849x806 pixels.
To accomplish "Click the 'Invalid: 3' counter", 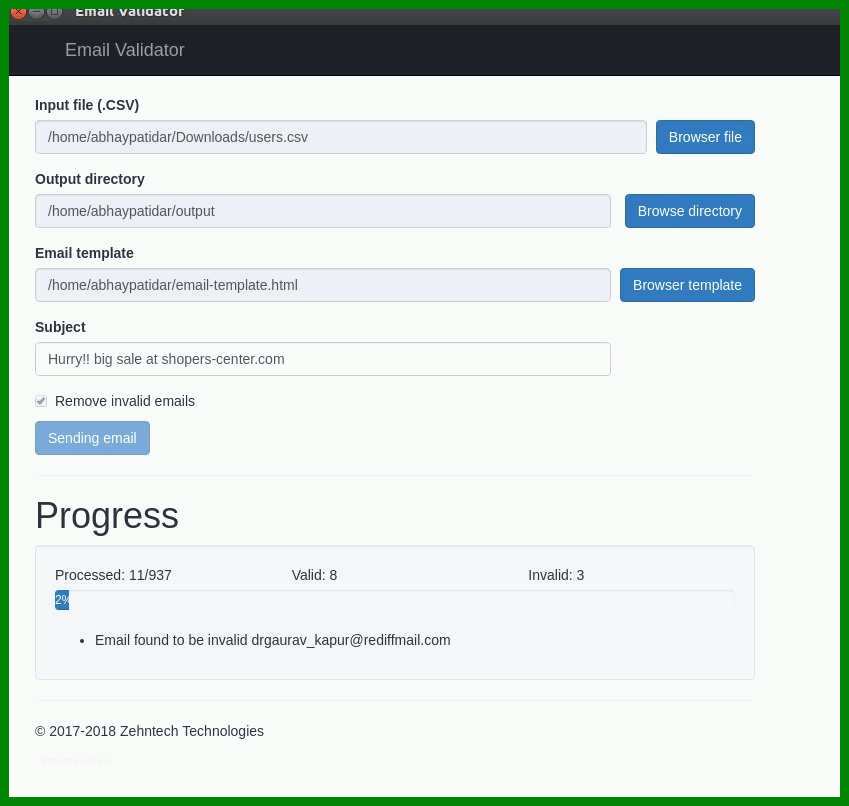I will click(556, 575).
